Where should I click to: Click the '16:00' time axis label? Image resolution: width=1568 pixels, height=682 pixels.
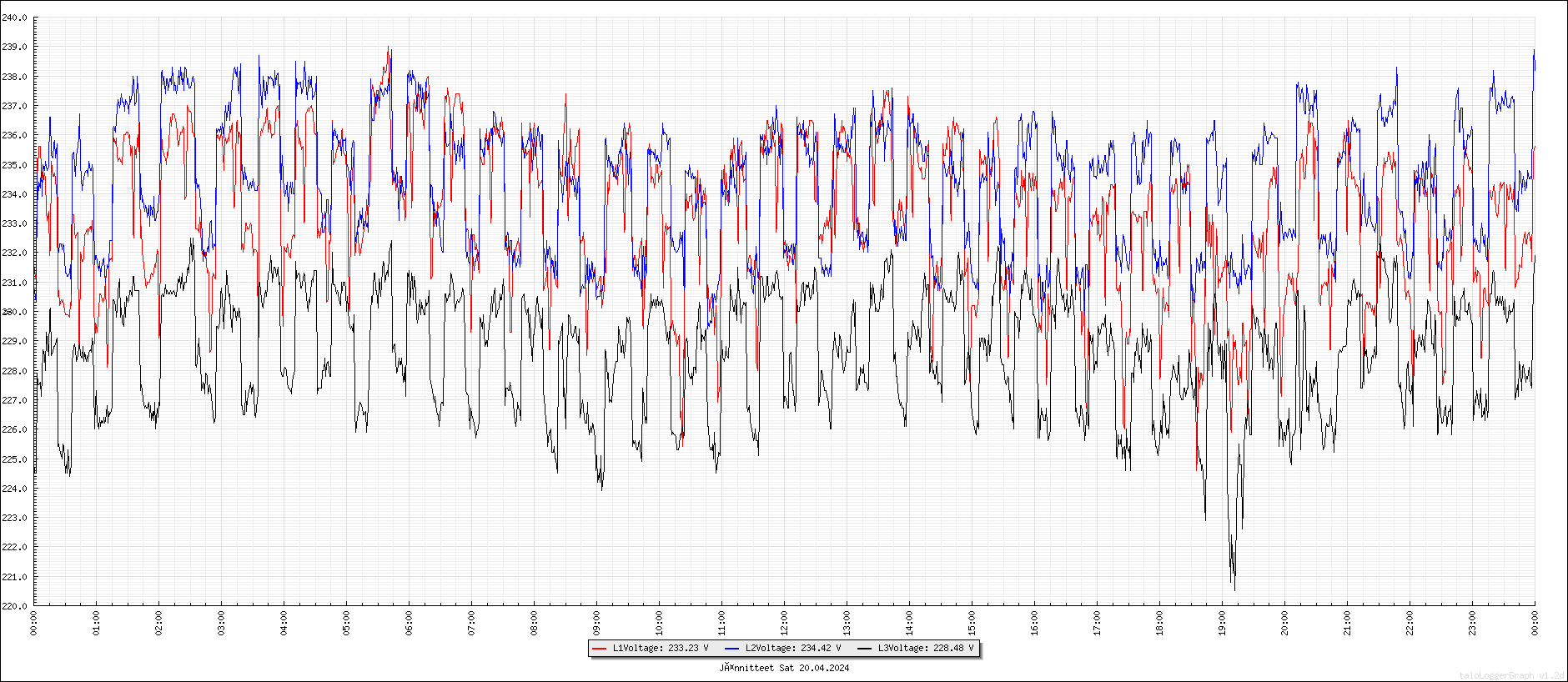(1034, 623)
